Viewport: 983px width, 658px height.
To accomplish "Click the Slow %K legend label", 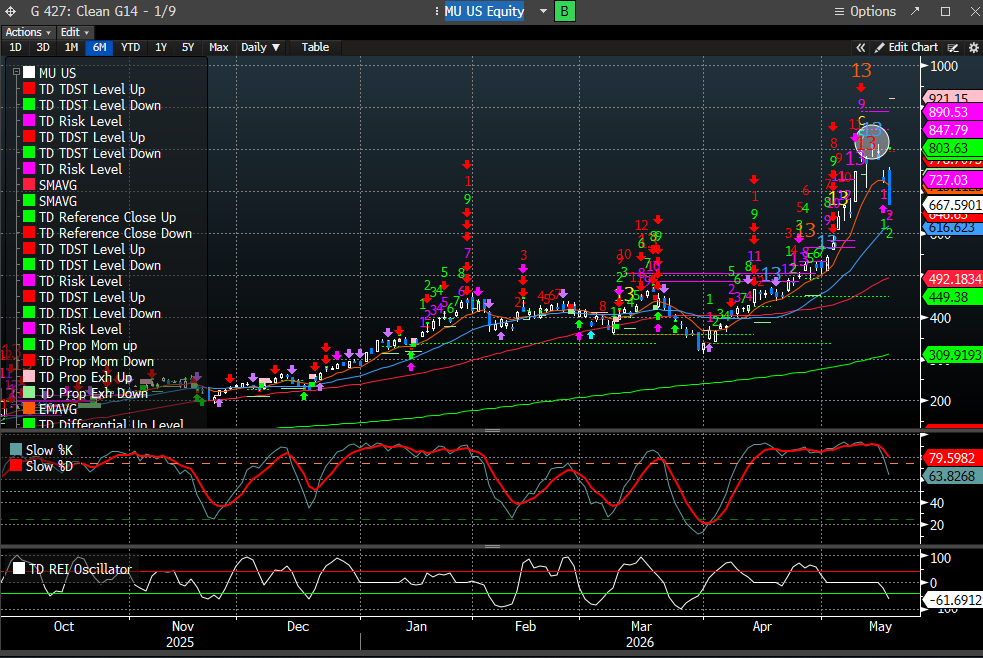I will tap(49, 451).
